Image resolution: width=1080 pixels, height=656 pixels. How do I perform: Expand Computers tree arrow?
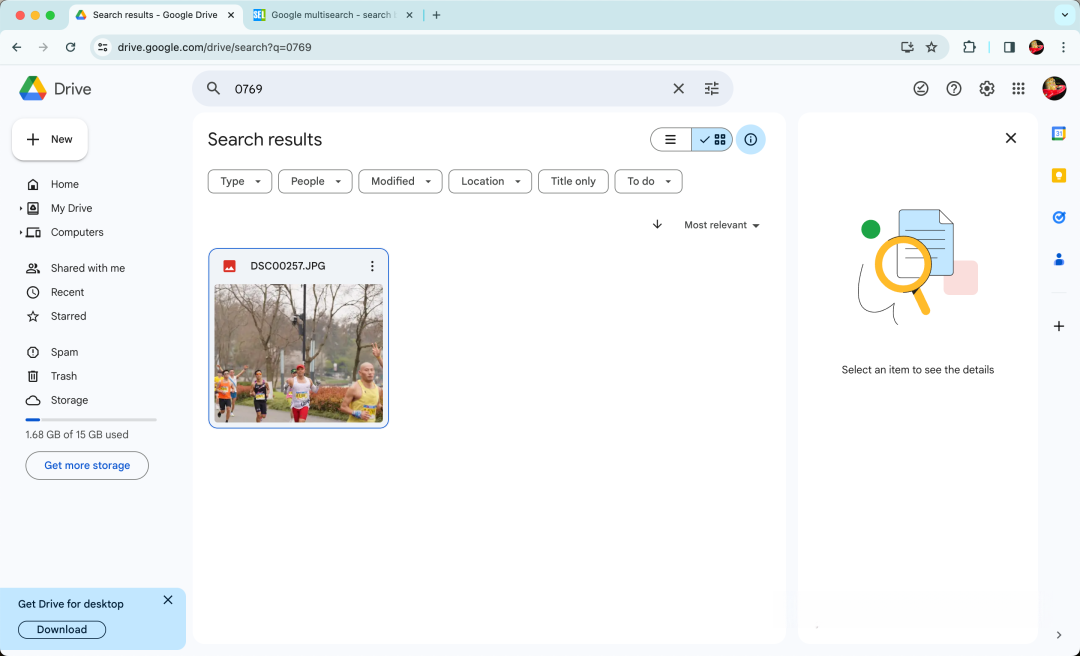pos(21,232)
